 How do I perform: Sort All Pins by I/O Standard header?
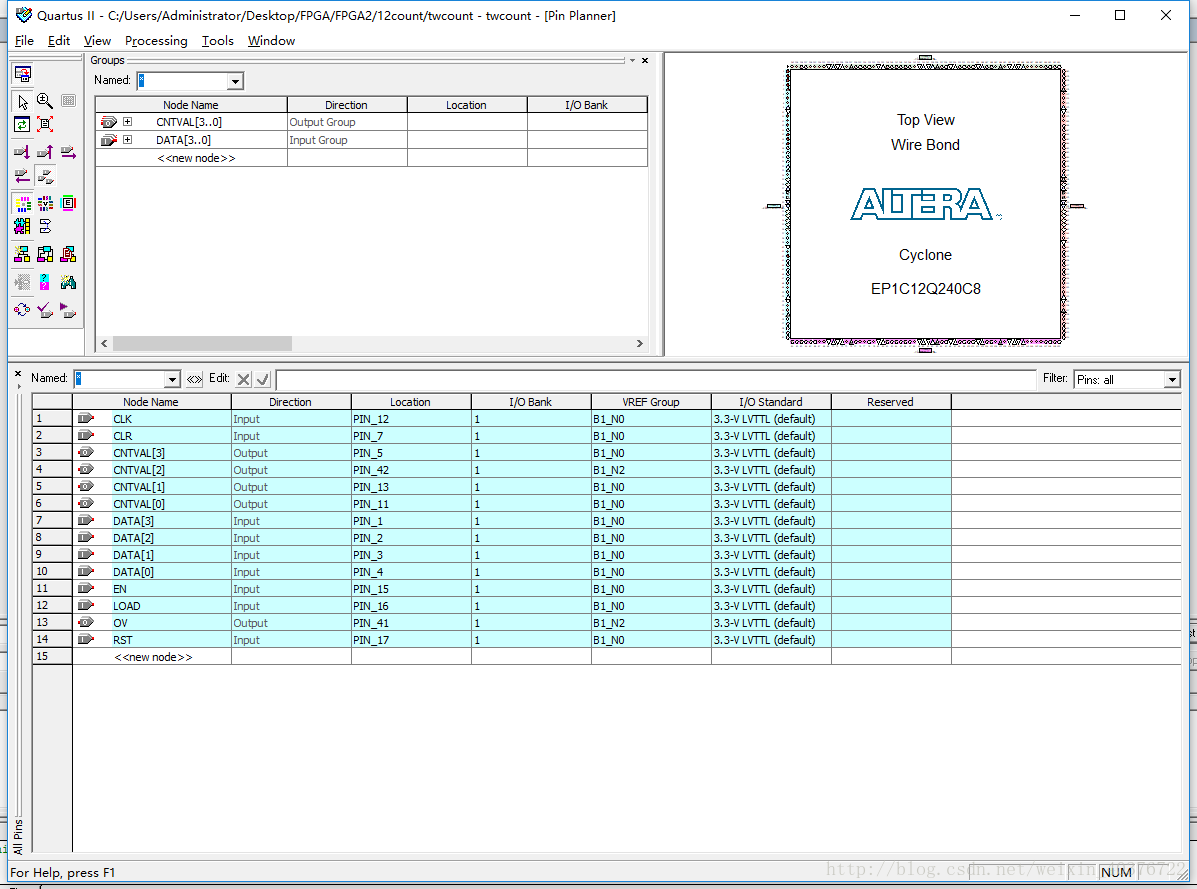[x=771, y=401]
